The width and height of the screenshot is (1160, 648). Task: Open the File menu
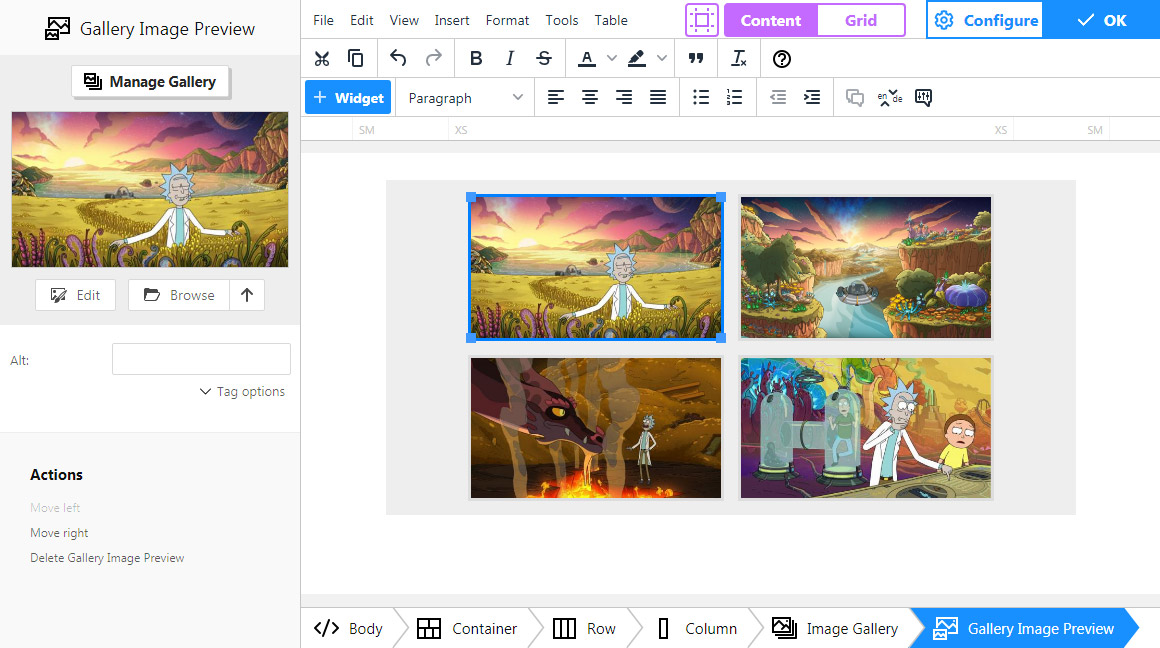[x=323, y=20]
